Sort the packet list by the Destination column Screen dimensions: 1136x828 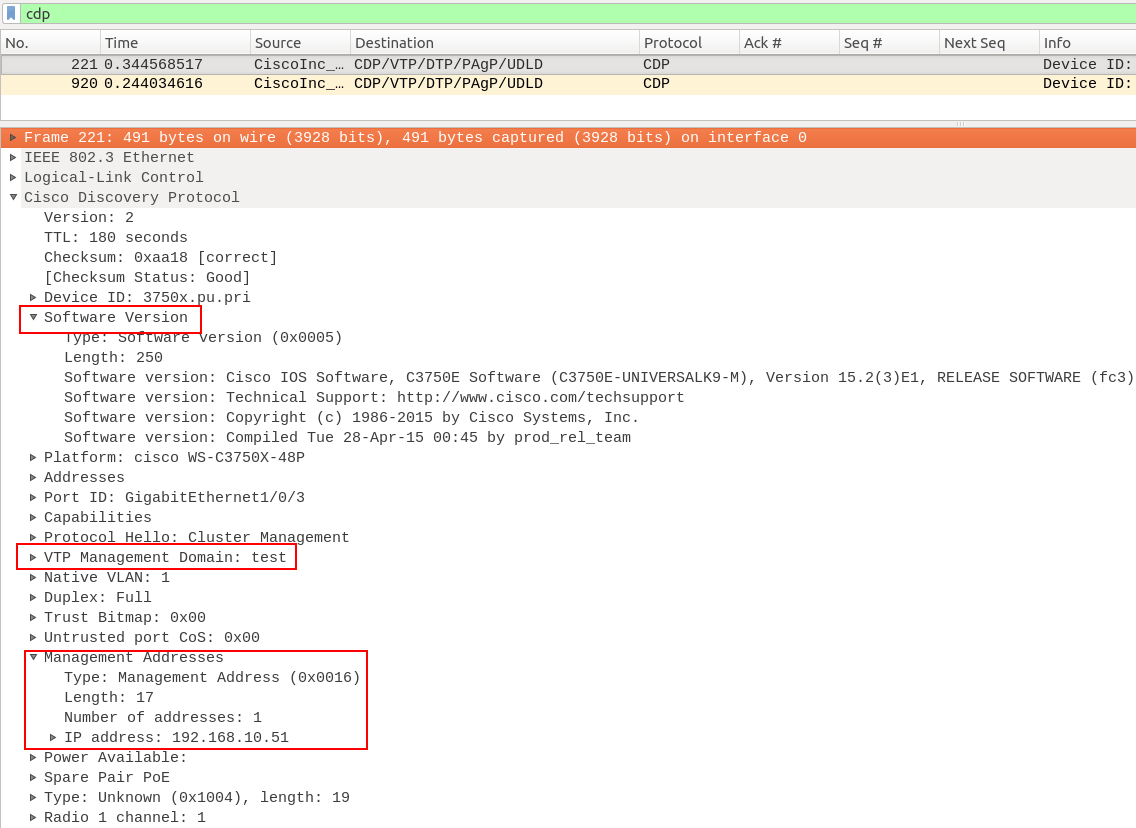(494, 43)
